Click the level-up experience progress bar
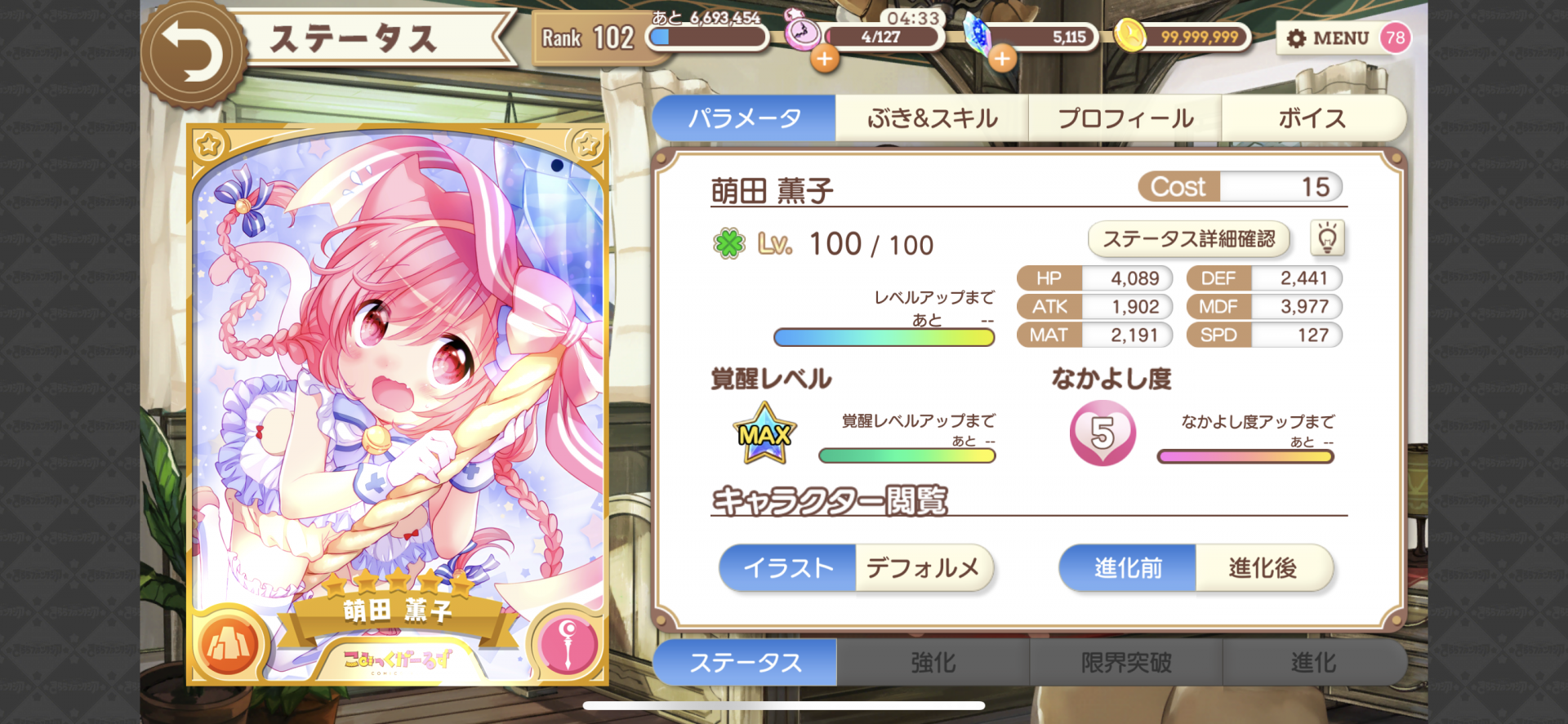 click(884, 337)
